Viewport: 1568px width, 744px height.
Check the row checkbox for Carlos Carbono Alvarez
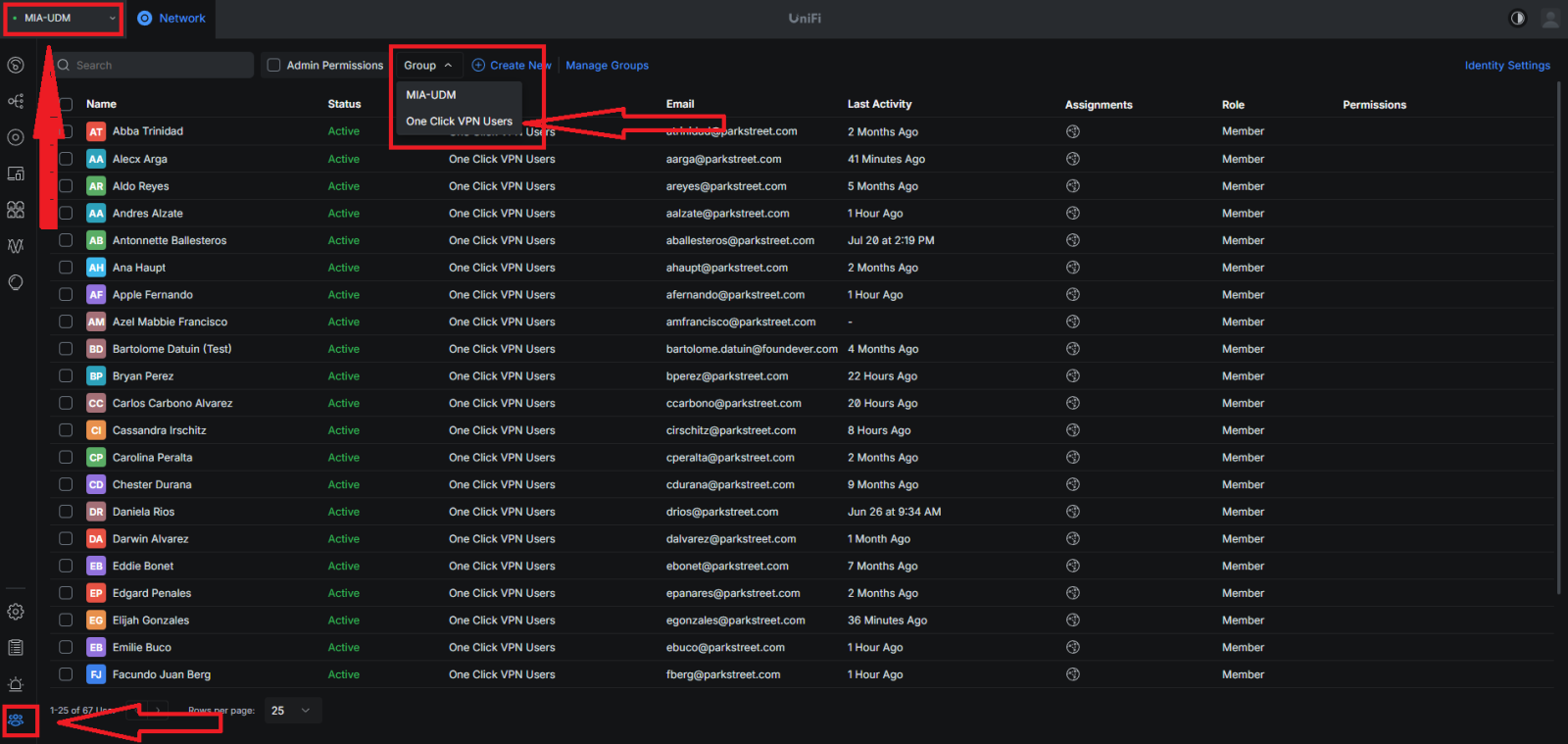[66, 403]
